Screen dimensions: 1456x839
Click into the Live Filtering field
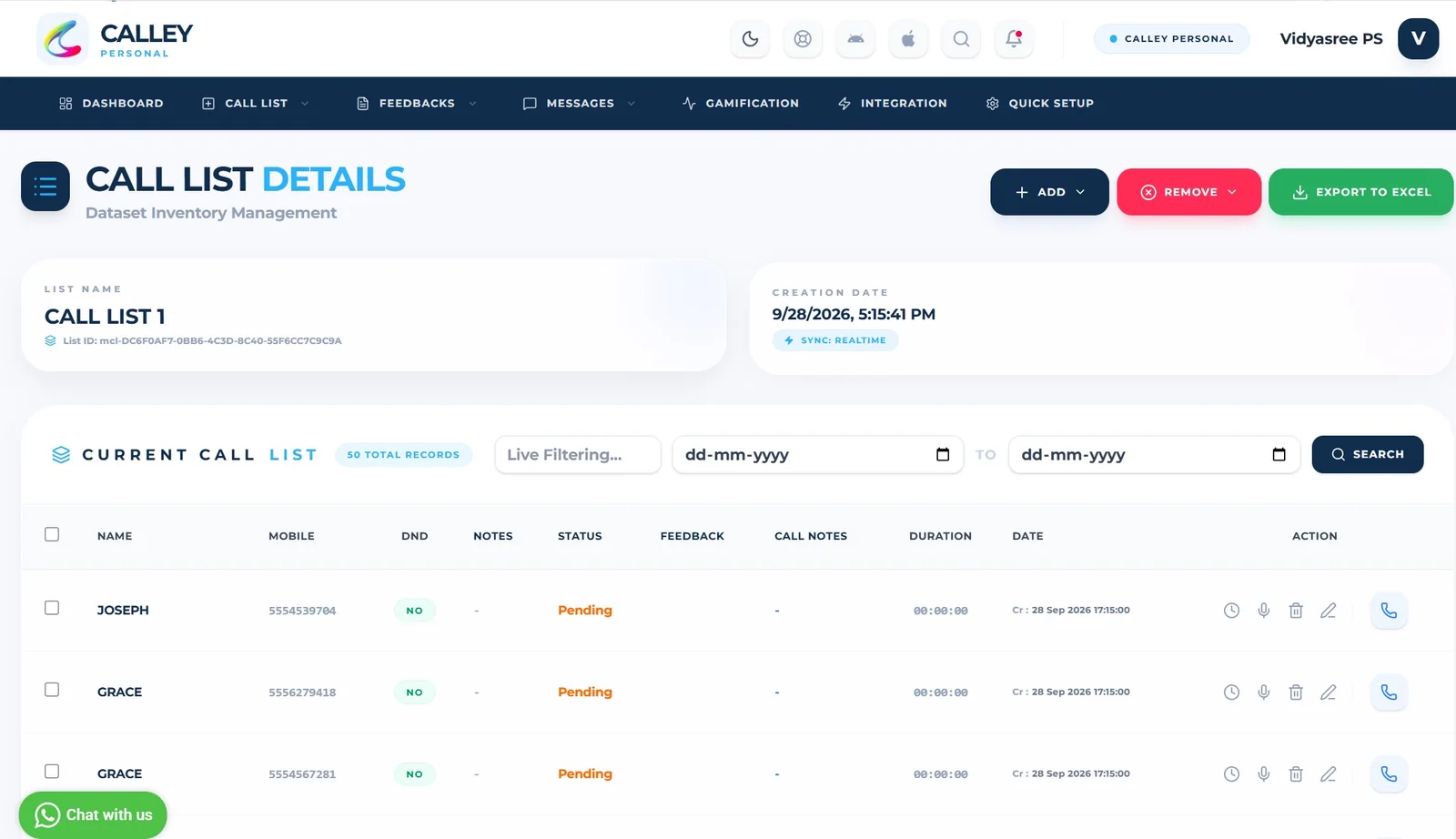(x=578, y=455)
